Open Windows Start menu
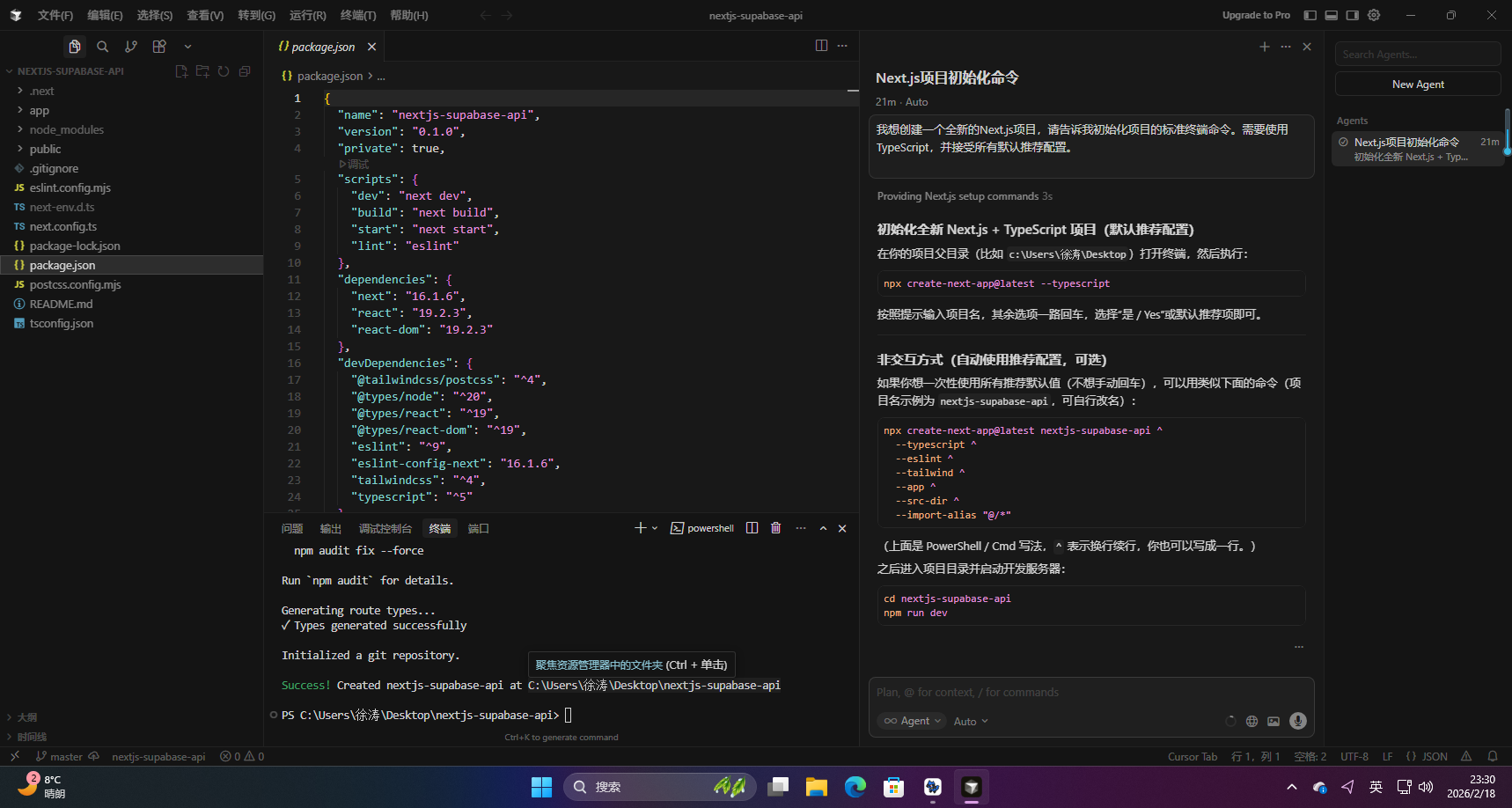Image resolution: width=1512 pixels, height=808 pixels. coord(541,787)
